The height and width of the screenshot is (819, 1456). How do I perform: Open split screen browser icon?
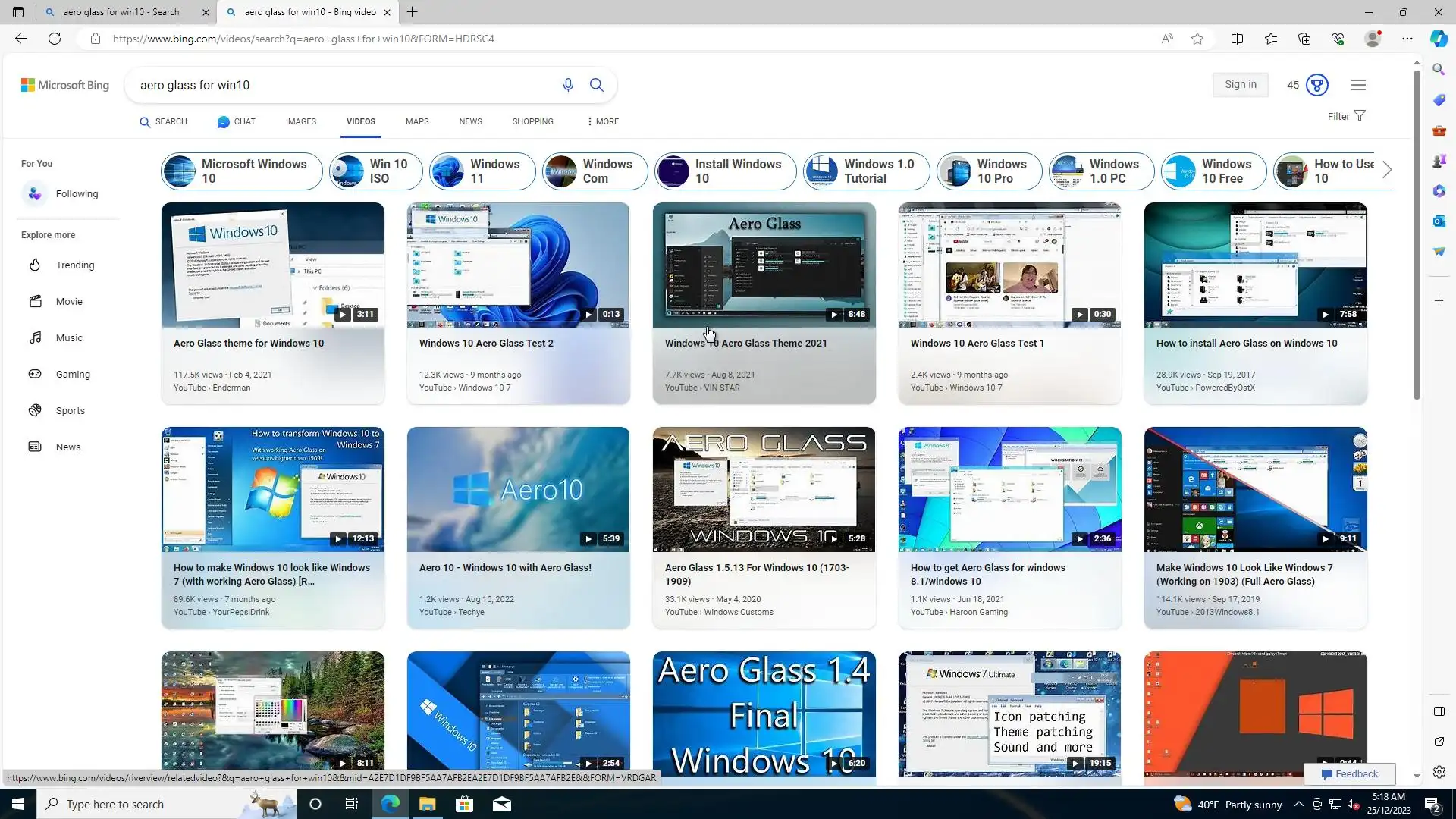[1237, 39]
